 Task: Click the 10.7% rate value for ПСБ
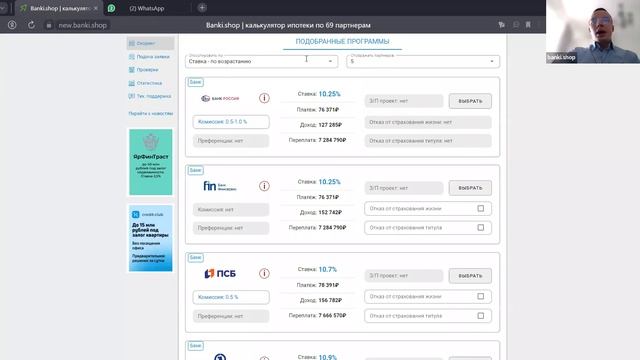(328, 269)
